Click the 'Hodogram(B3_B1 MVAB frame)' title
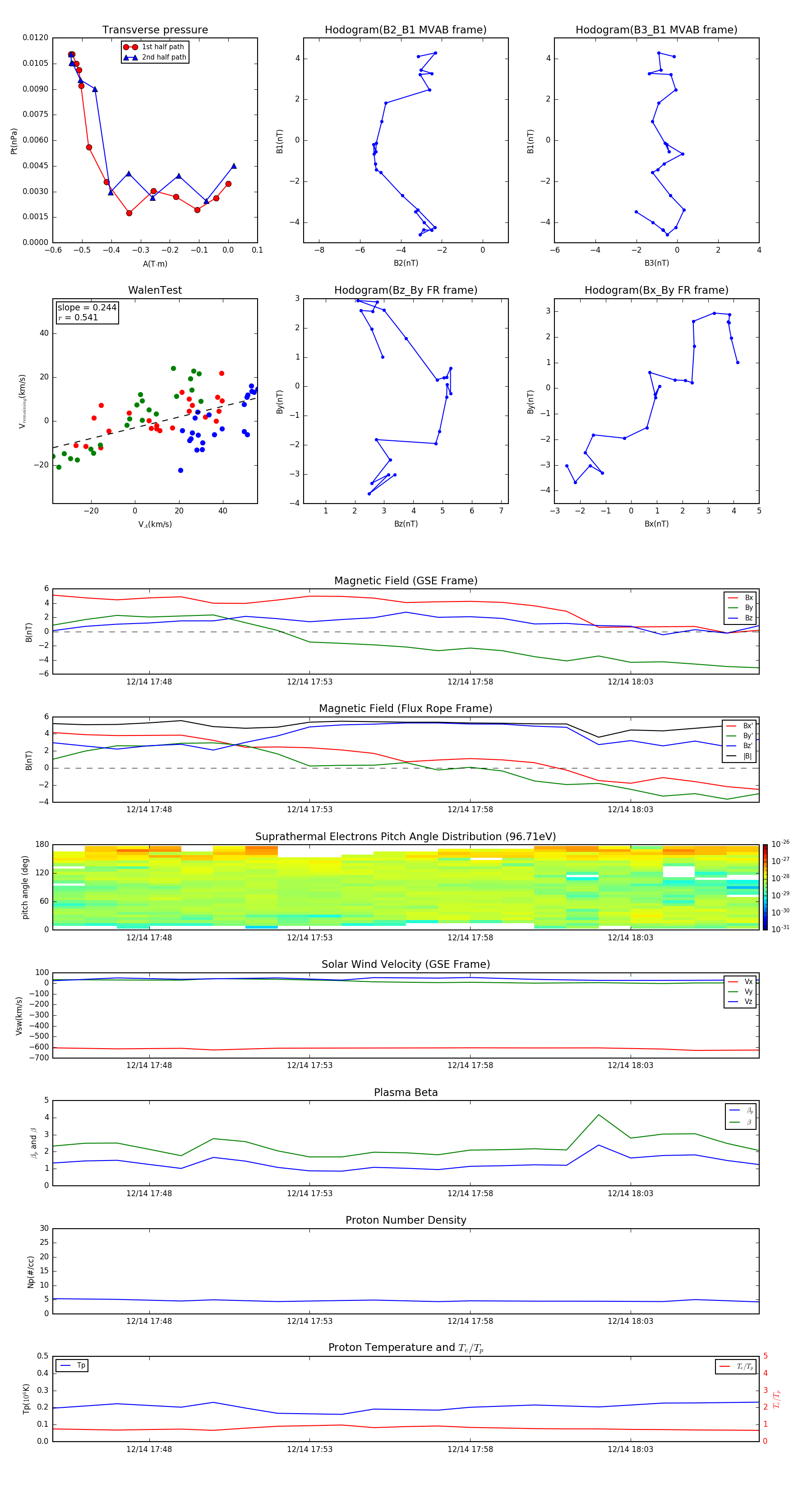This screenshot has height=1489, width=812. click(x=656, y=29)
